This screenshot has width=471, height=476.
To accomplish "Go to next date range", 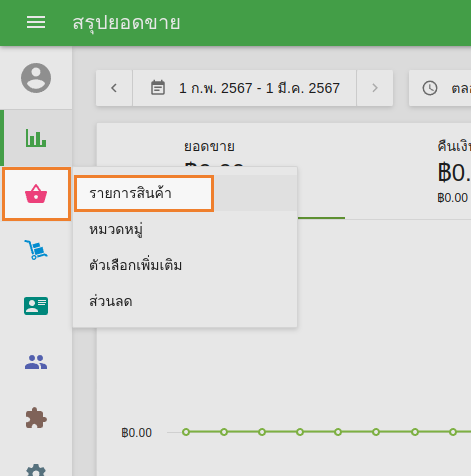I will [375, 88].
